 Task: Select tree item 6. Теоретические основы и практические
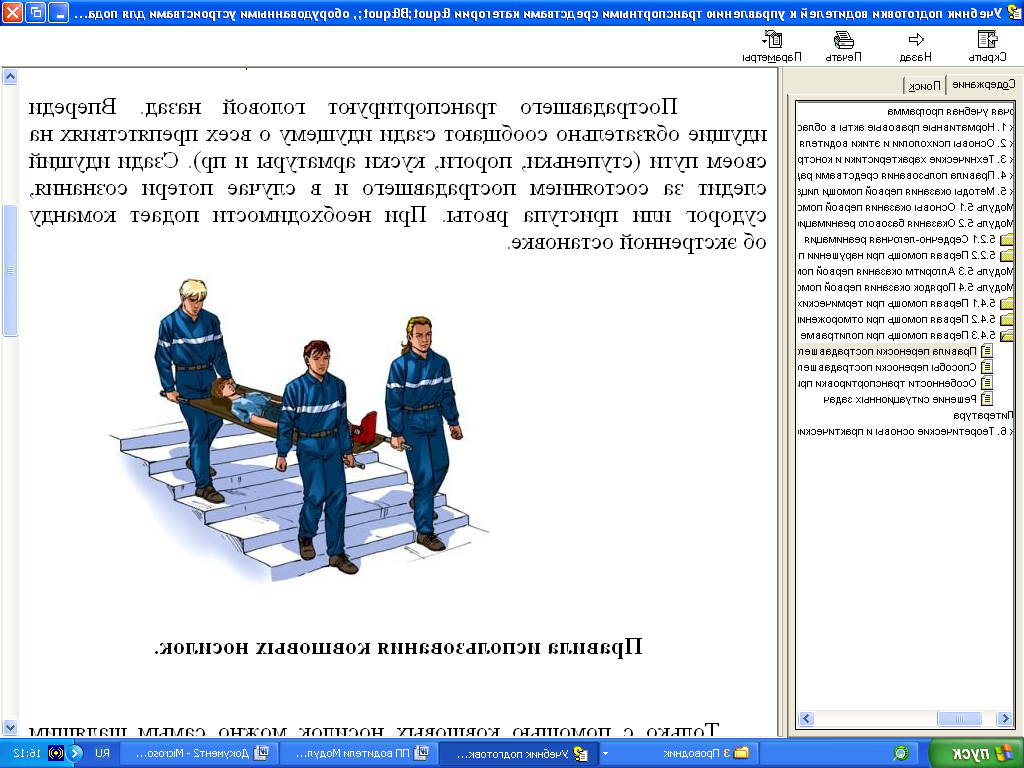pyautogui.click(x=905, y=431)
